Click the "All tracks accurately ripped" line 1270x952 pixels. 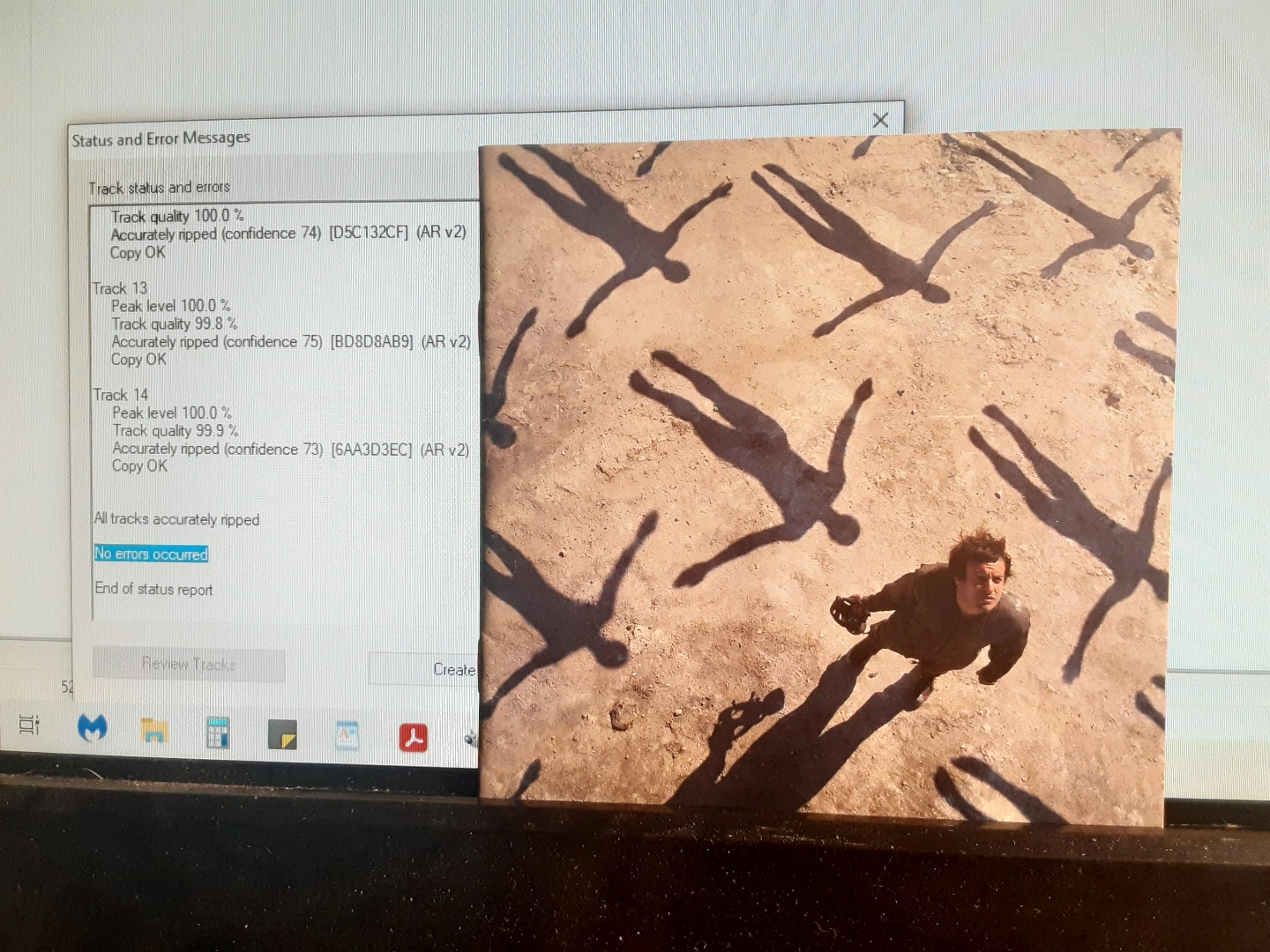click(176, 519)
